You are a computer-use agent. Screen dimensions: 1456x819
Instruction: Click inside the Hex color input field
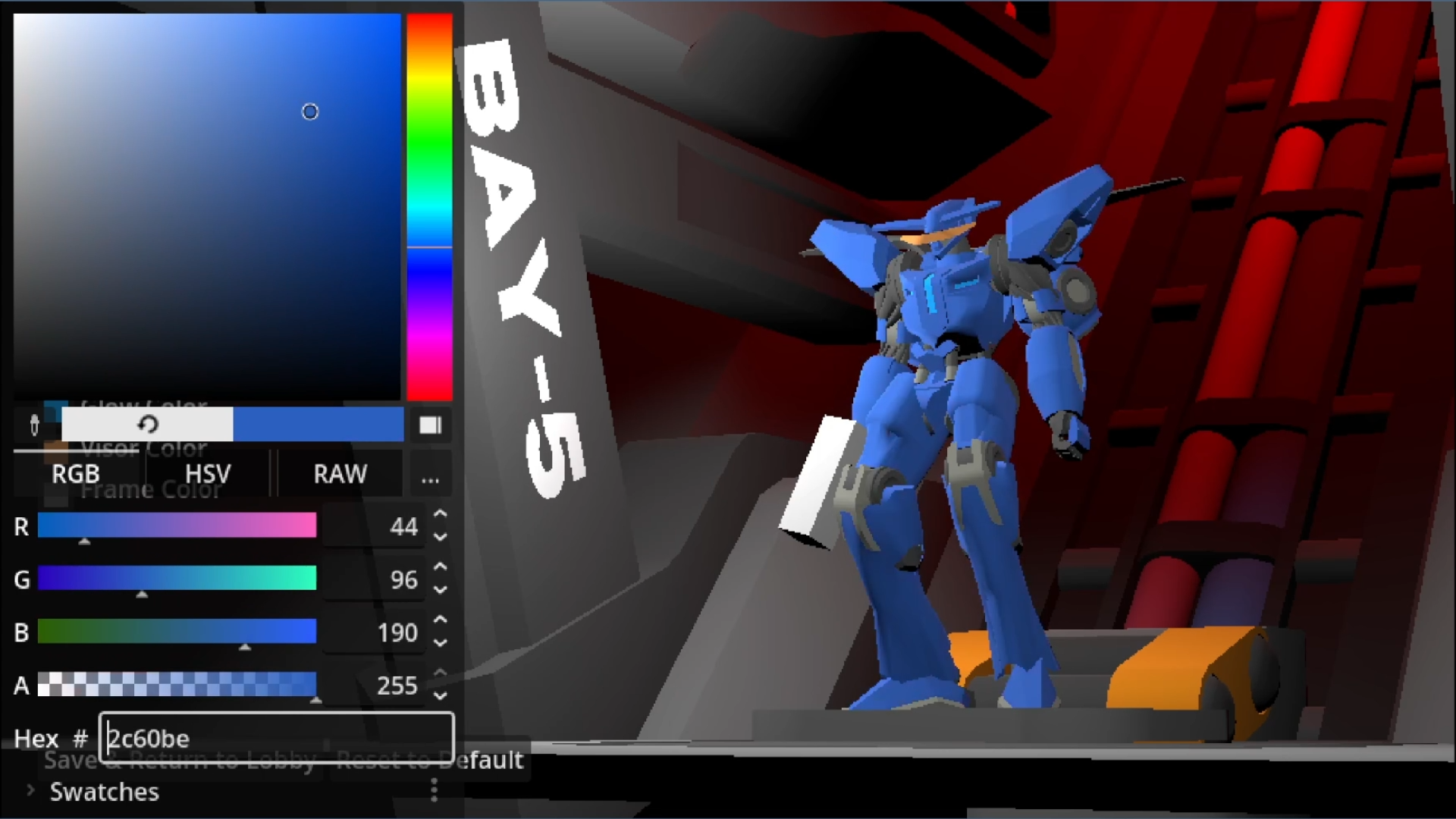(277, 738)
